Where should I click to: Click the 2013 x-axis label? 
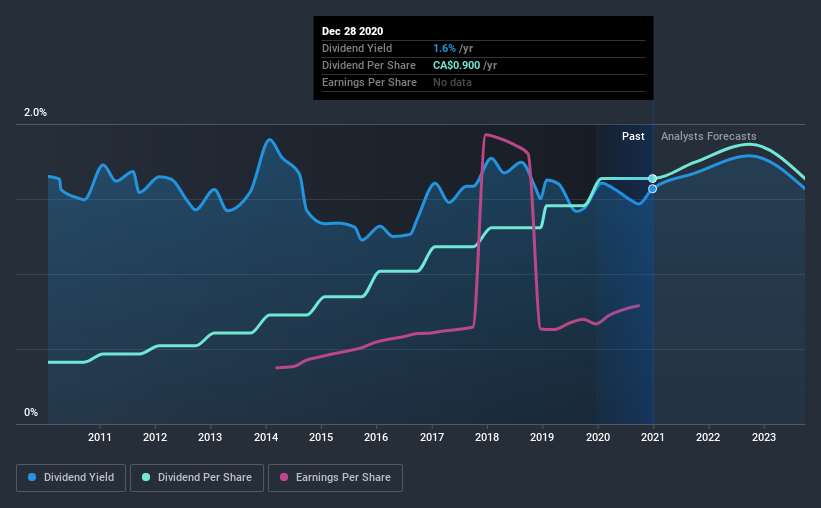(x=210, y=437)
